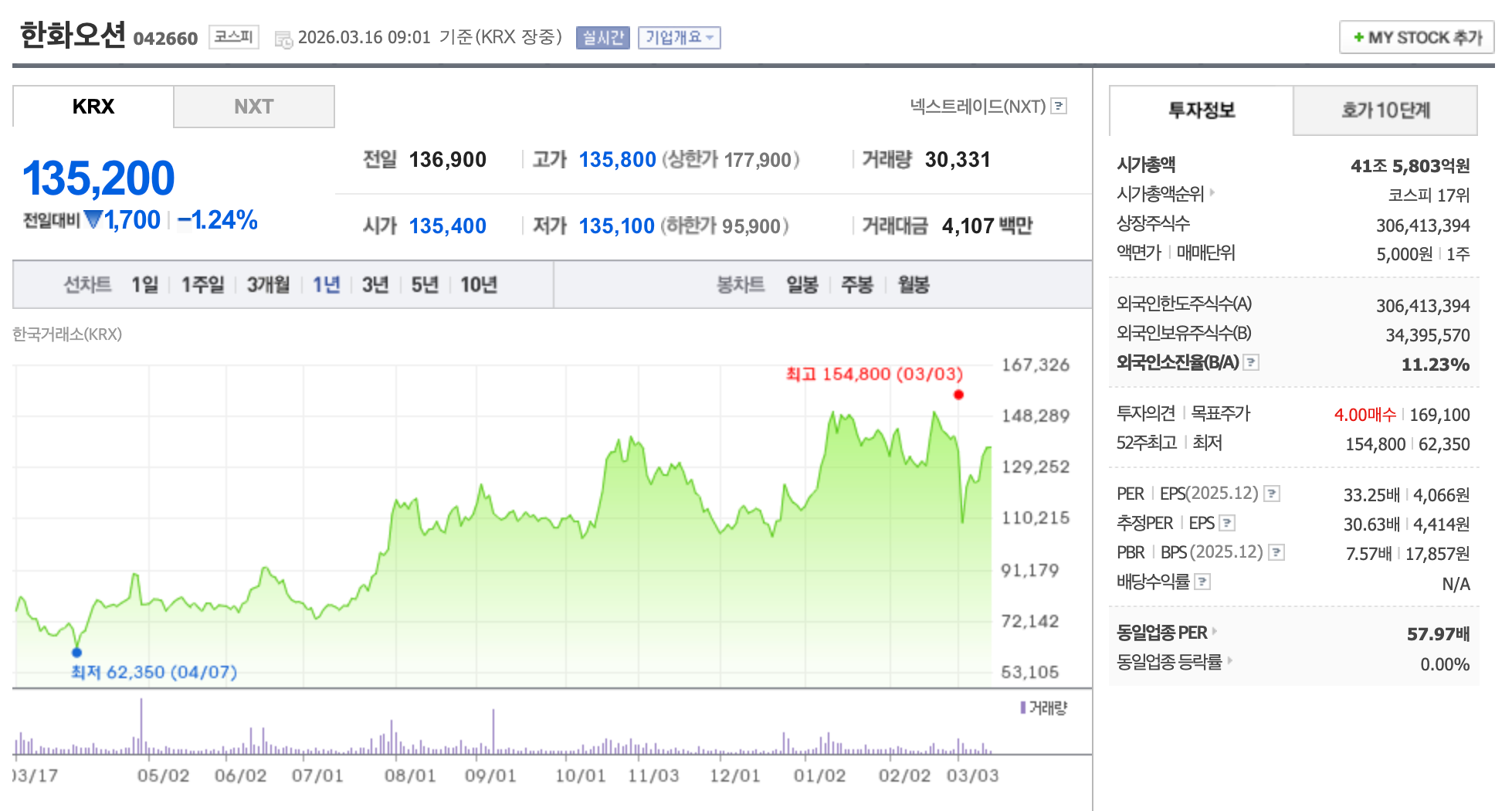
Task: Click the 실시간 real-time badge
Action: pyautogui.click(x=603, y=37)
